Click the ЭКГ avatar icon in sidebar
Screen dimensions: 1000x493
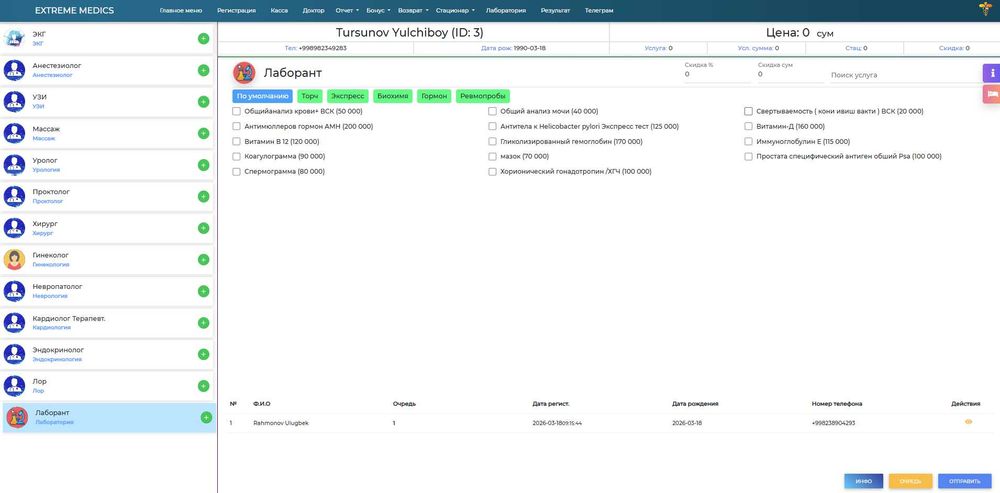[14, 38]
